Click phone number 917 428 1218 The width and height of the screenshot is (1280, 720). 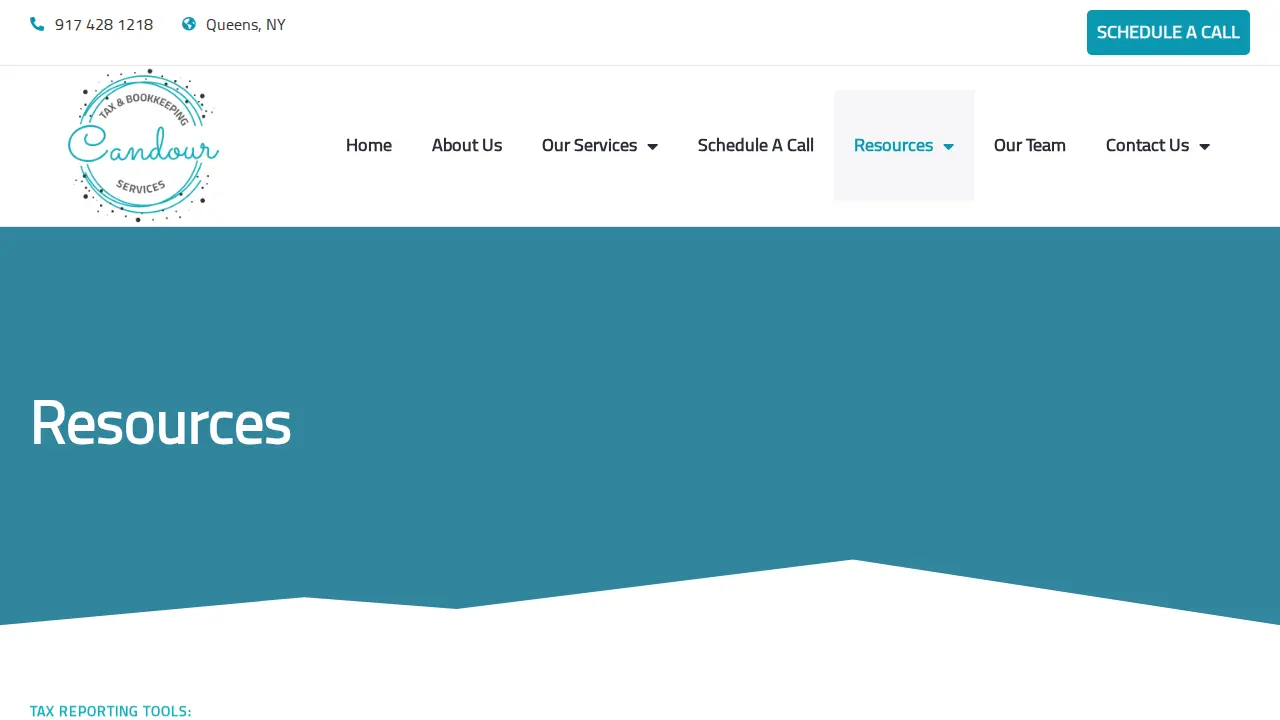coord(104,25)
